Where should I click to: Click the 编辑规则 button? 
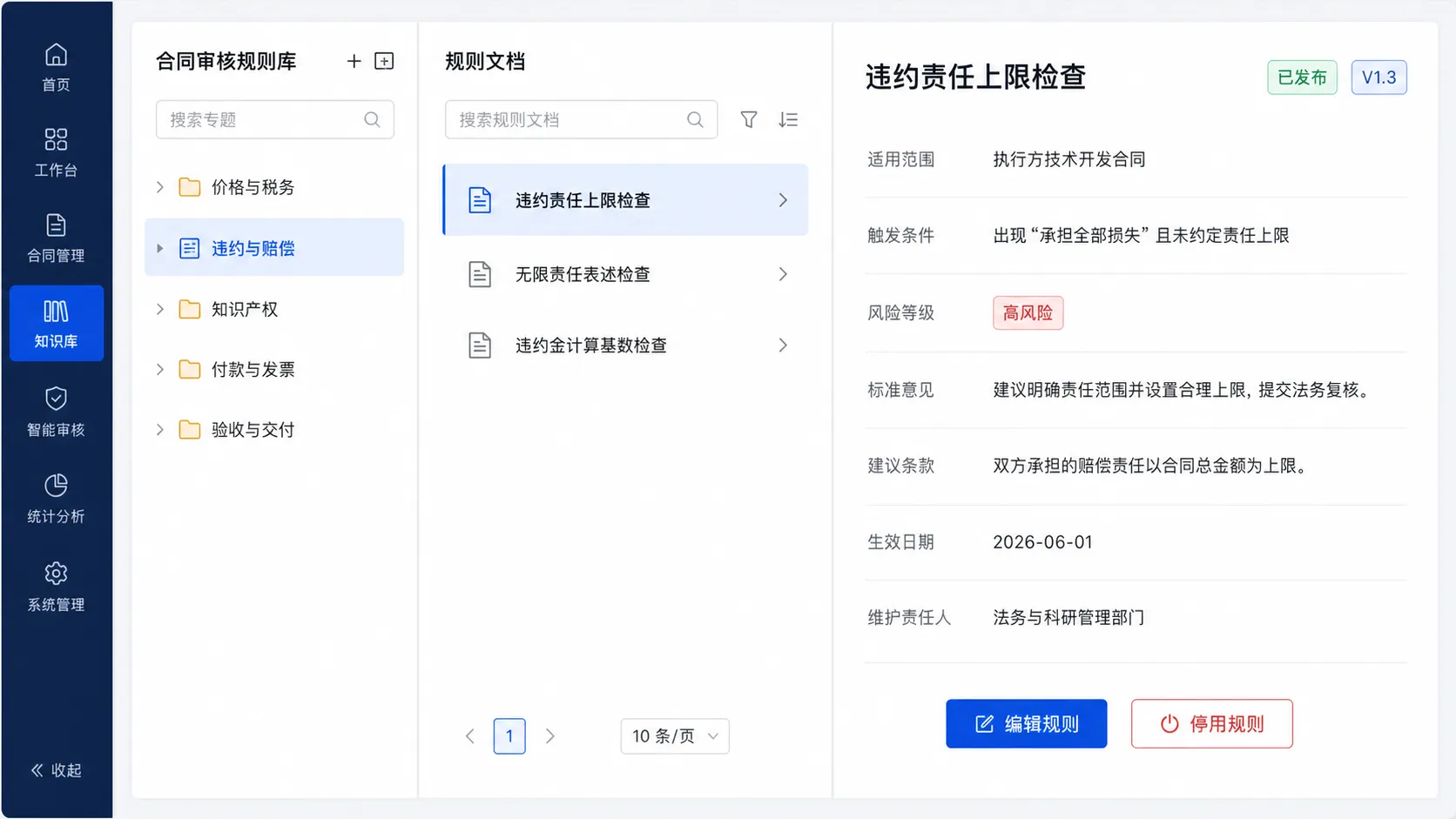click(1027, 724)
